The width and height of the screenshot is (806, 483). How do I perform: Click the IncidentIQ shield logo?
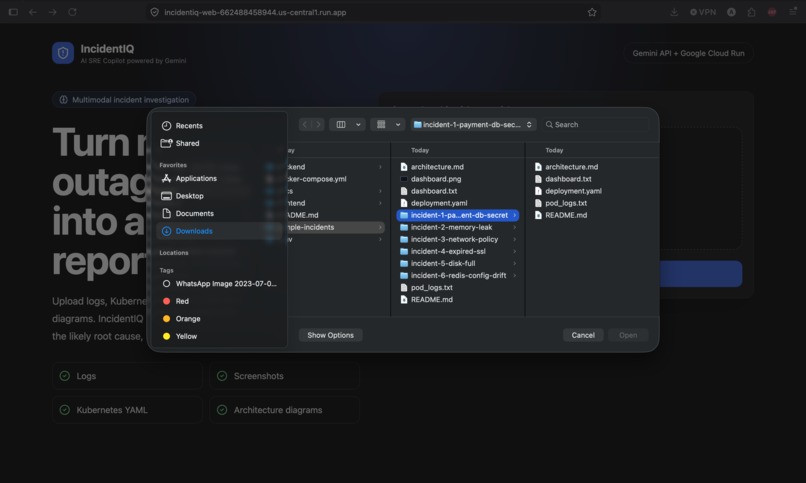coord(63,53)
